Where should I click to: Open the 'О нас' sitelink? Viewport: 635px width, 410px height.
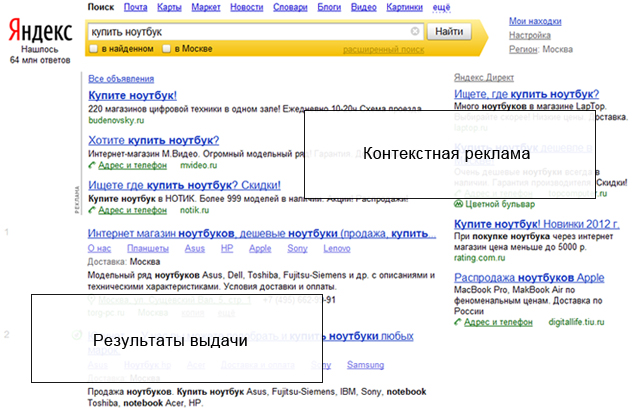[99, 248]
